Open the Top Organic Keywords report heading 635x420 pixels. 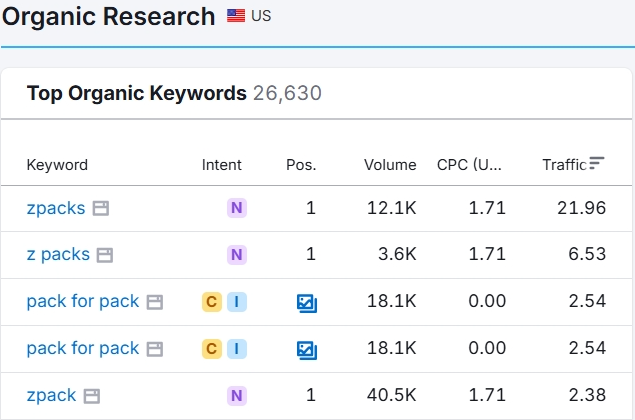pos(136,94)
